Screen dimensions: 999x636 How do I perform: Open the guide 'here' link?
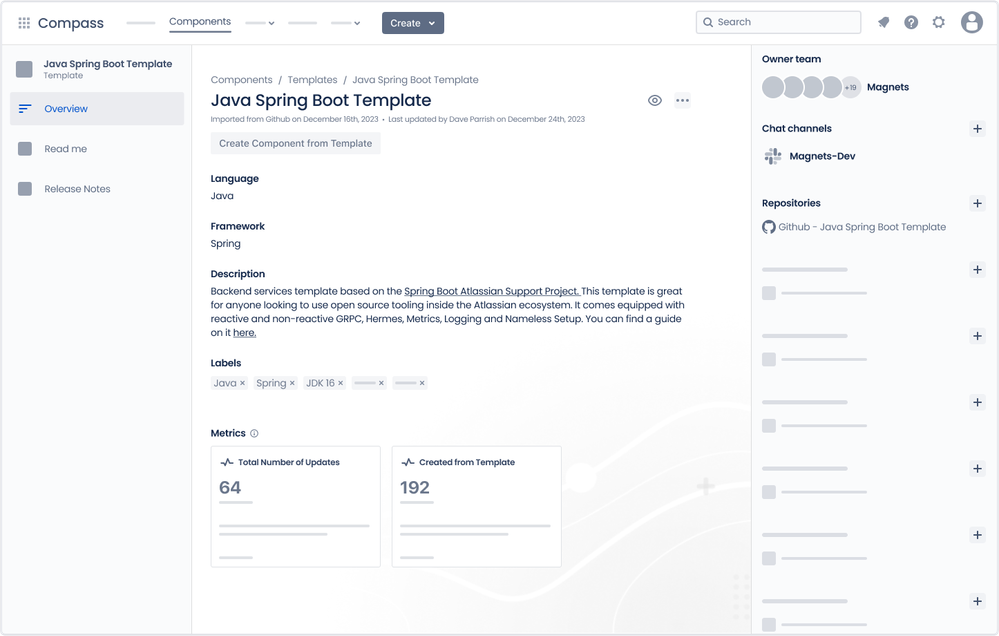245,333
